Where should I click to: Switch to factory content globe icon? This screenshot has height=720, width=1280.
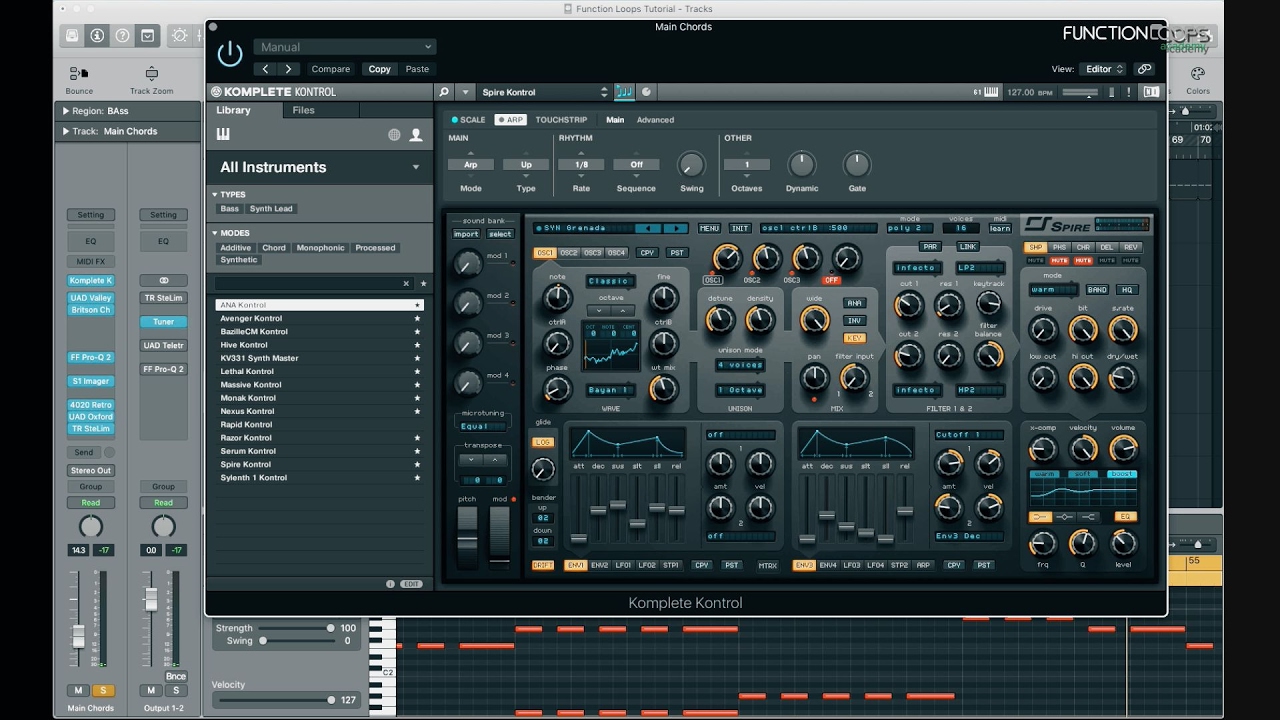pos(394,135)
